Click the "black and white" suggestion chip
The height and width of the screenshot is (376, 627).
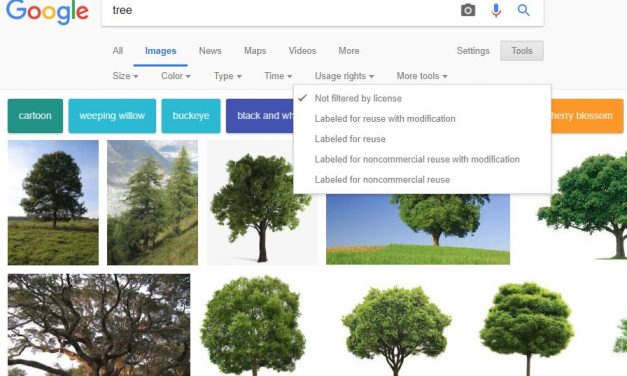260,116
